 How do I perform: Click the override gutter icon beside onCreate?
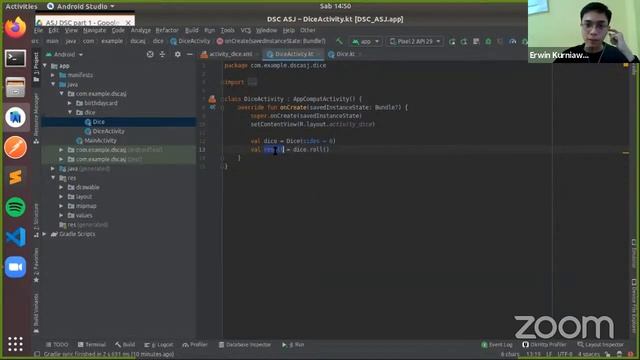pyautogui.click(x=213, y=107)
